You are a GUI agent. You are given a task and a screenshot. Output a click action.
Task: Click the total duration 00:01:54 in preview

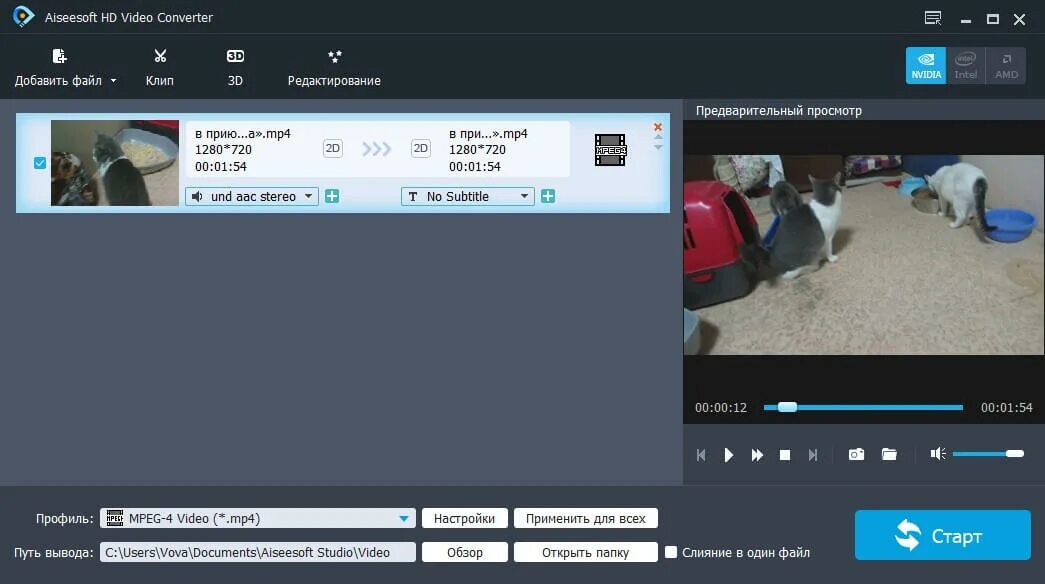pos(1006,407)
